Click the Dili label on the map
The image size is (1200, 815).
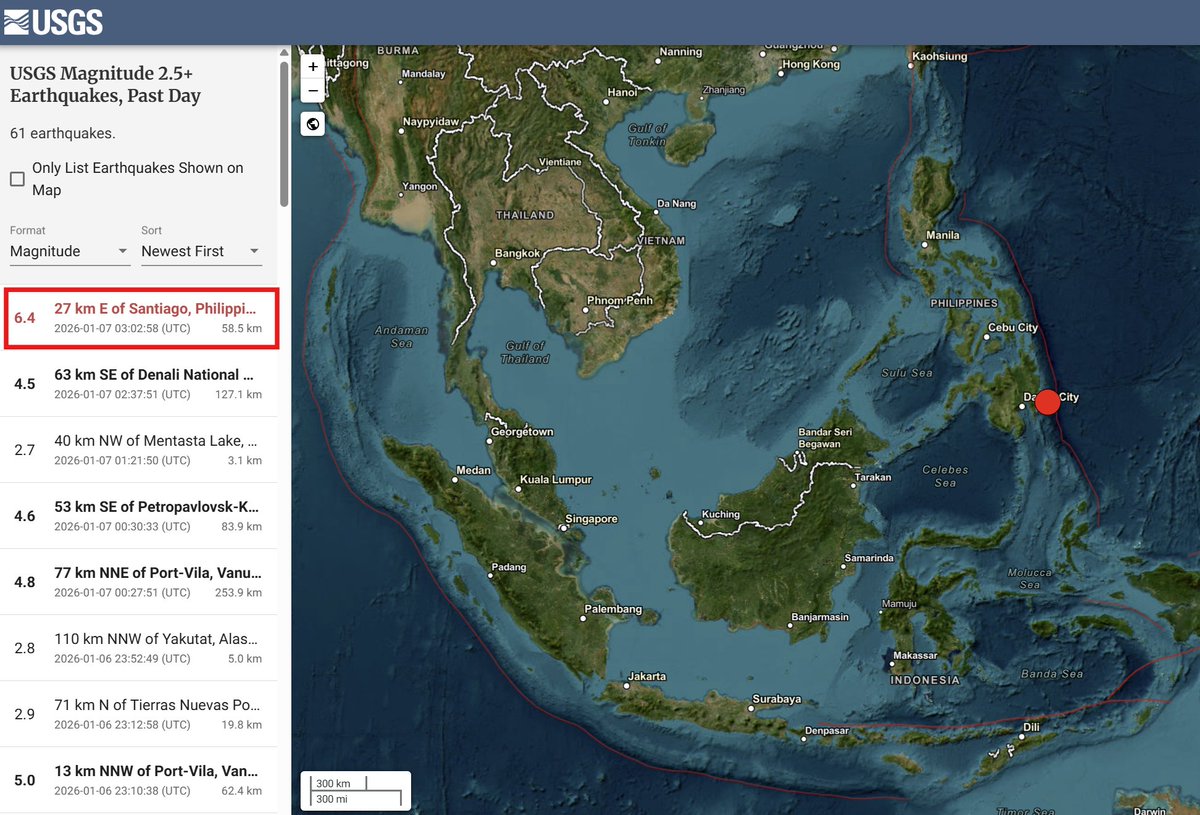[1031, 727]
